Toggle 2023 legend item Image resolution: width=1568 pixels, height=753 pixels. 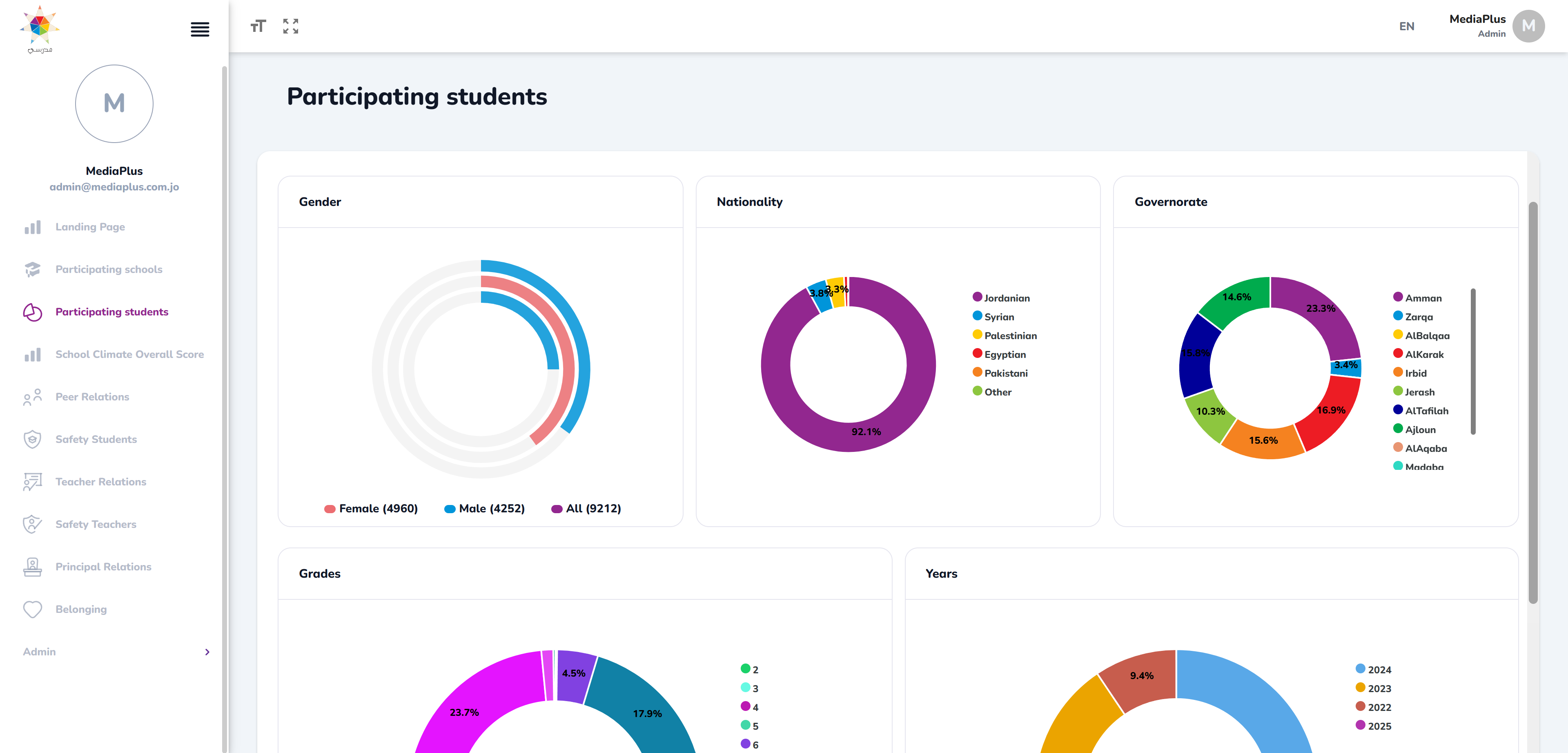click(1374, 688)
